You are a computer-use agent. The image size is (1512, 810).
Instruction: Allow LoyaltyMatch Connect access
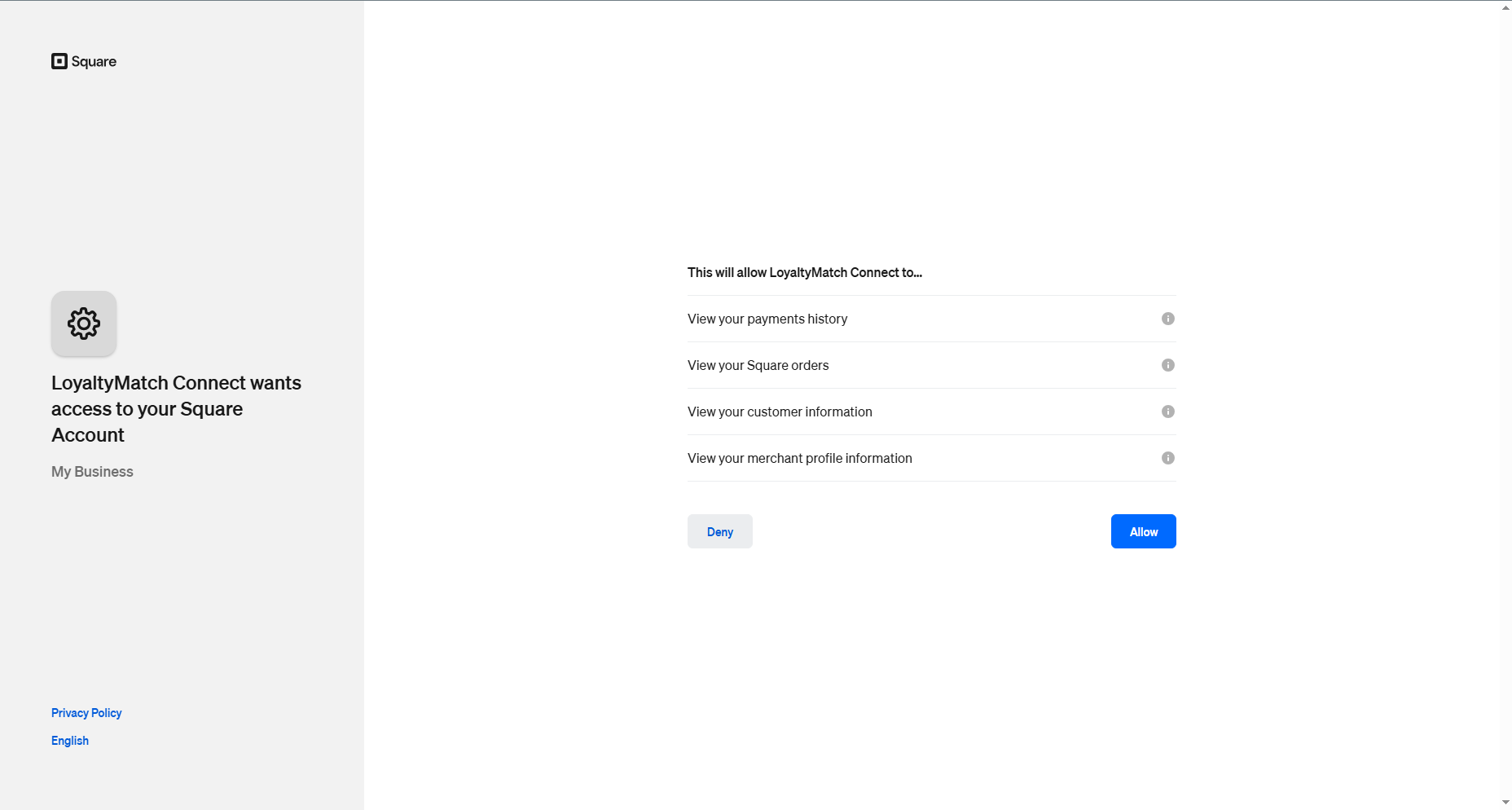[x=1144, y=531]
